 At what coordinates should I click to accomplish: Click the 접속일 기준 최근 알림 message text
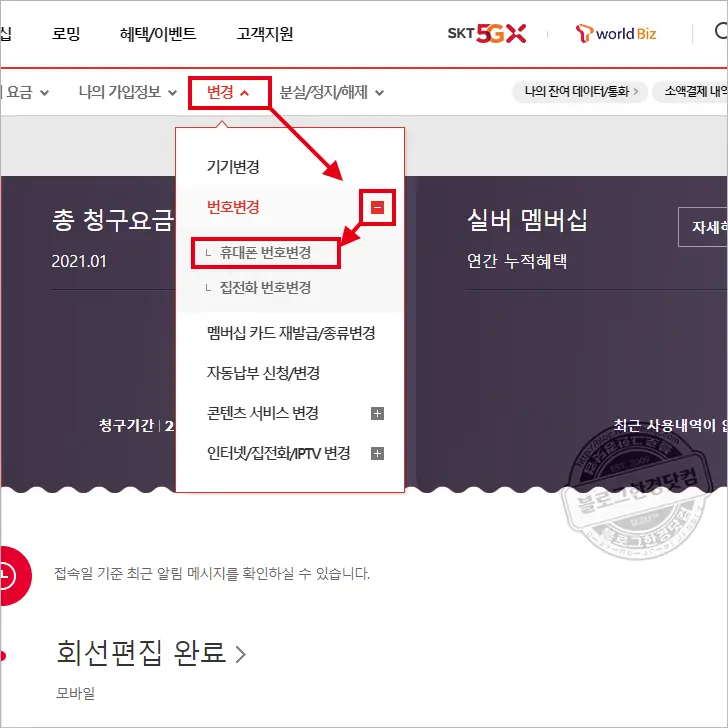point(212,574)
